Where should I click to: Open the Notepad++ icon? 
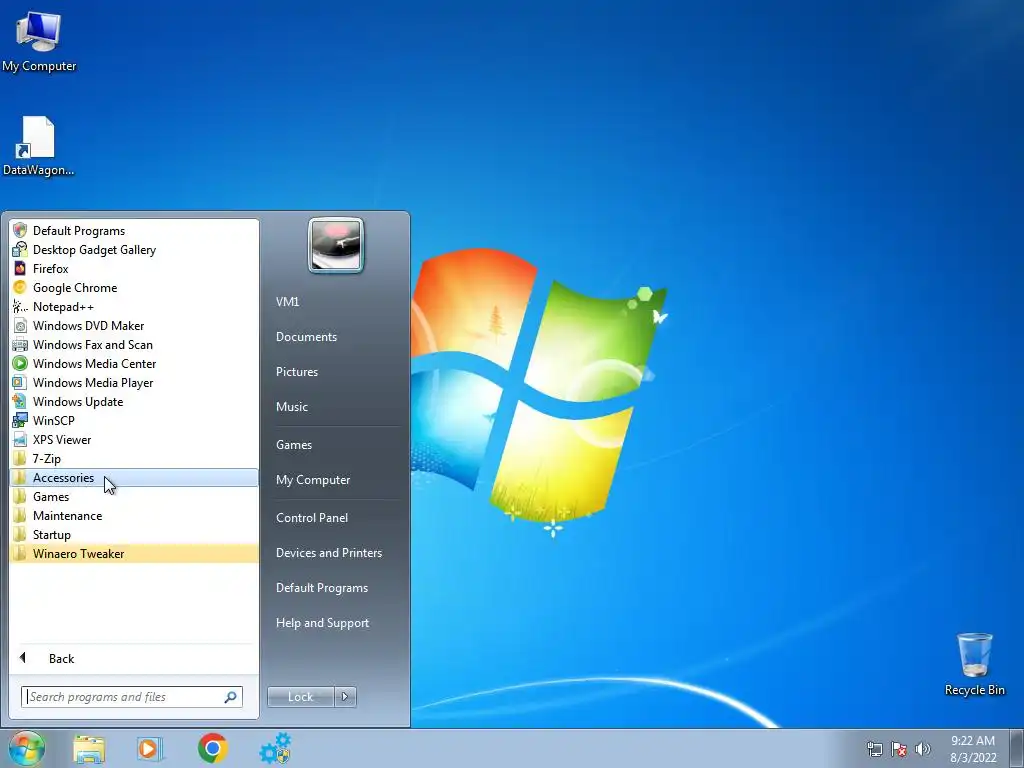pos(20,306)
